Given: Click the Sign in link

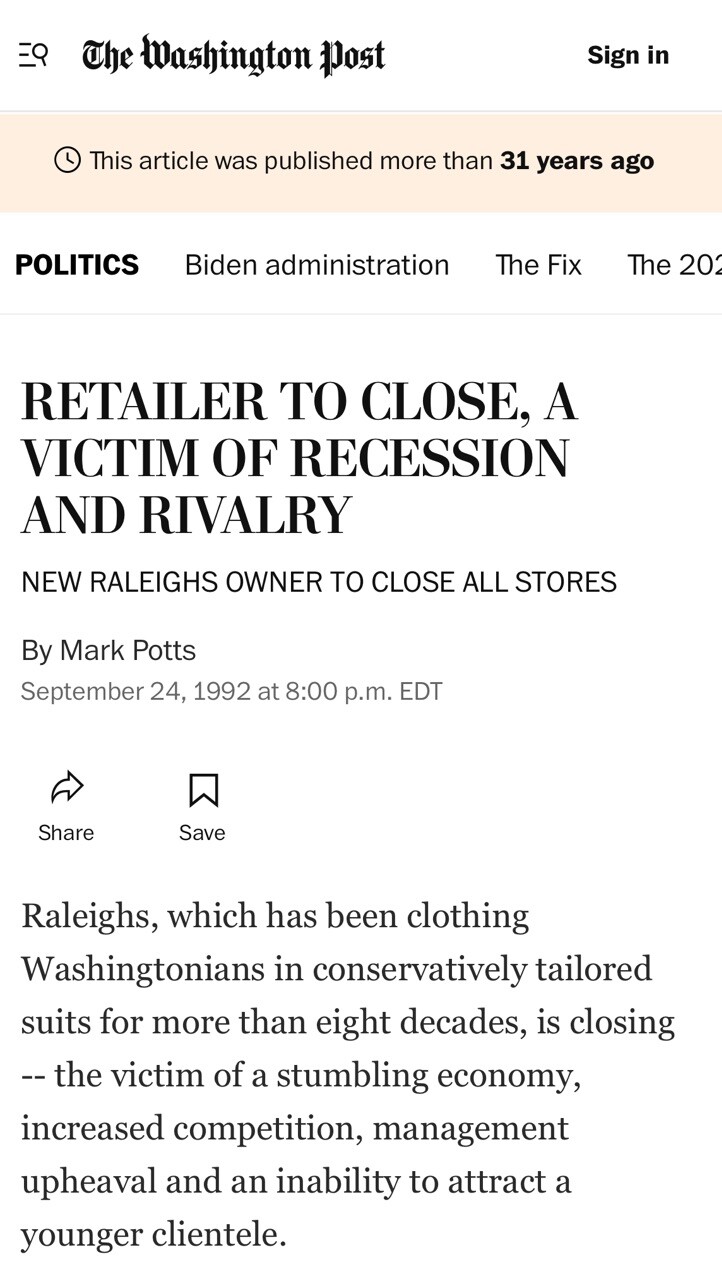Looking at the screenshot, I should point(628,55).
